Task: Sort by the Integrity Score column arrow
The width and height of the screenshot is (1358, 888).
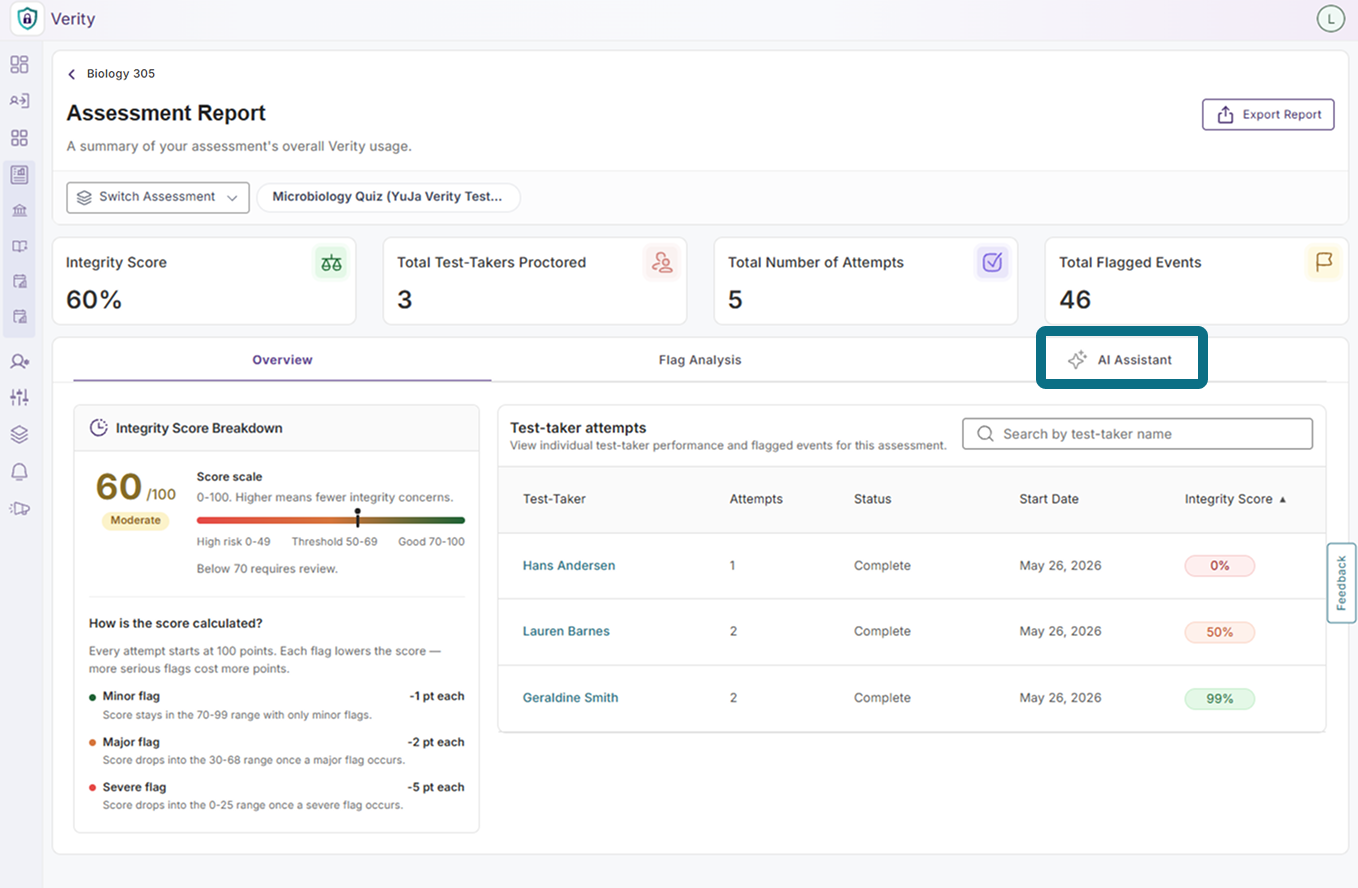Action: [1283, 499]
